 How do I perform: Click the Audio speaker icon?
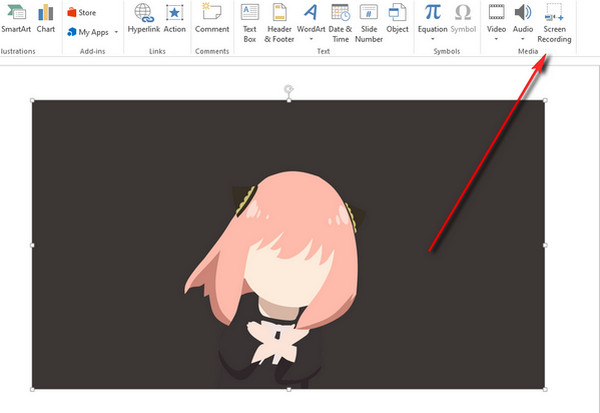click(523, 12)
